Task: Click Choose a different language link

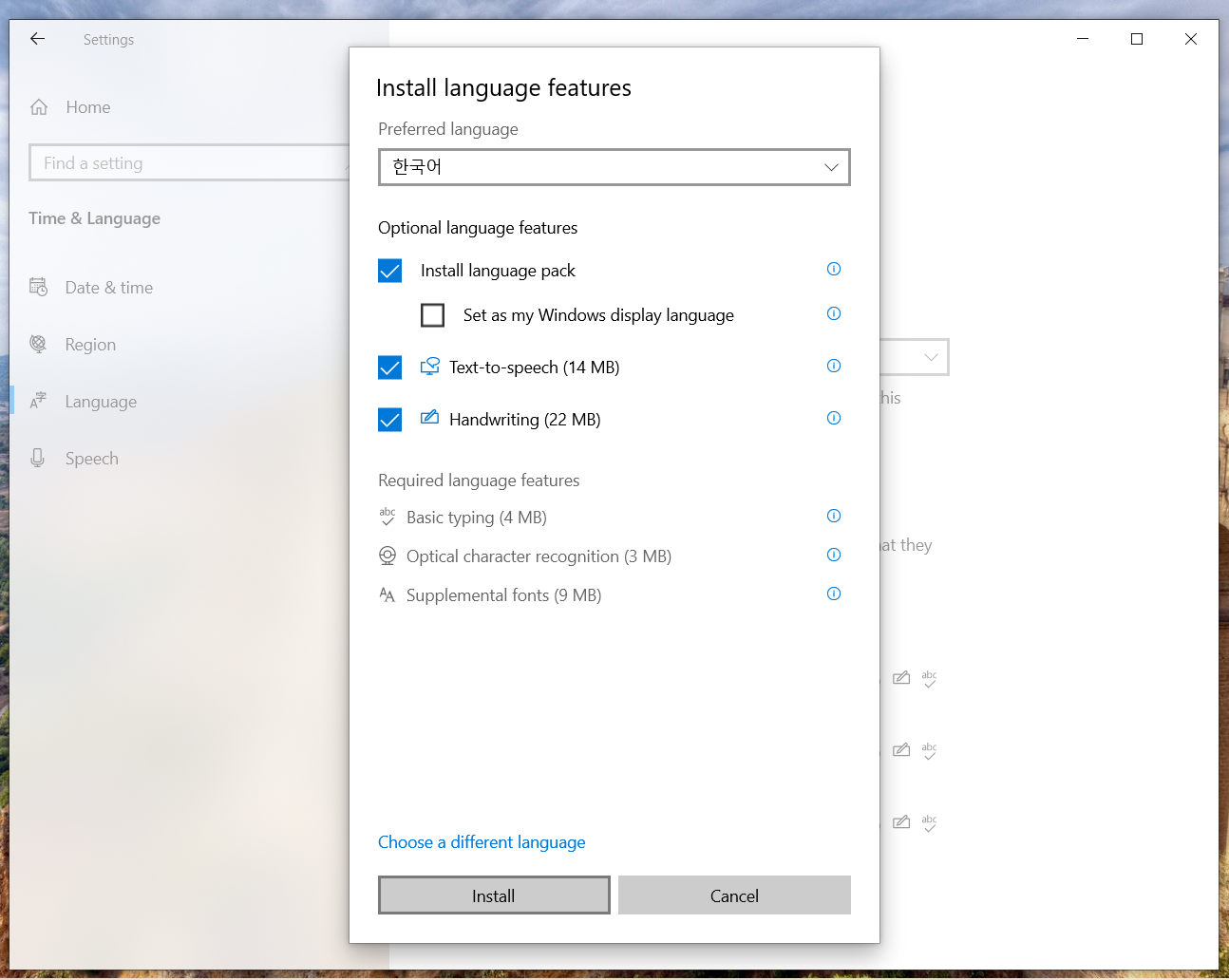Action: (482, 842)
